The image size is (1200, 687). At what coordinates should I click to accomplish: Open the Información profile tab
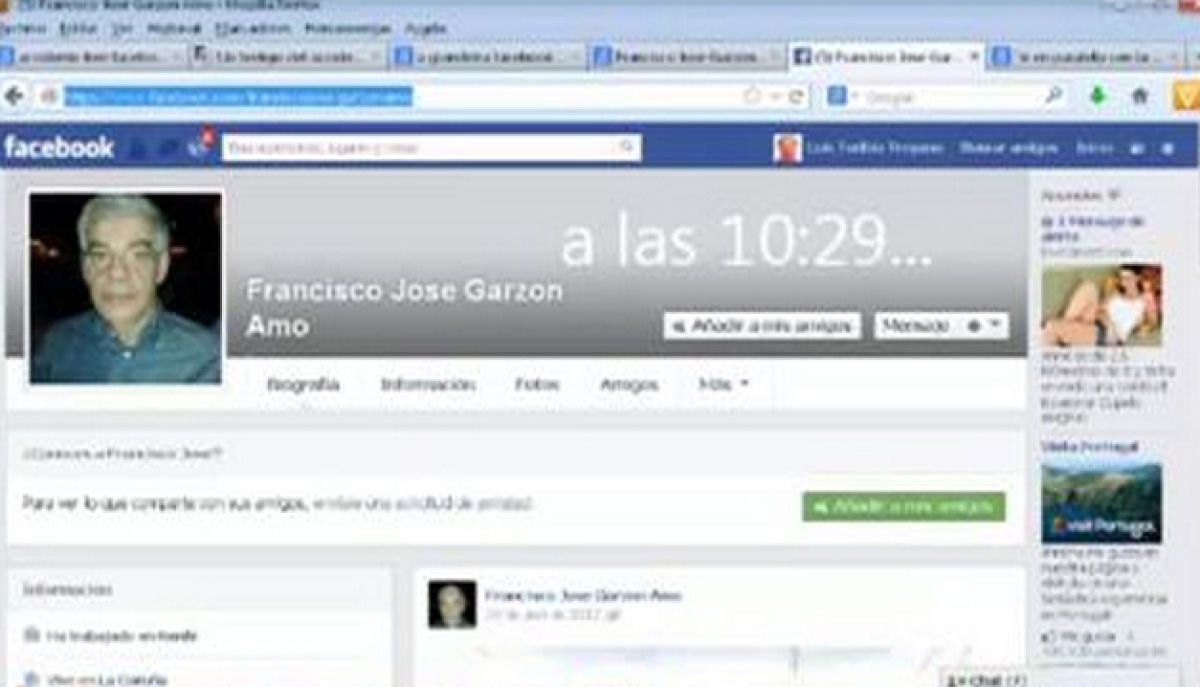pyautogui.click(x=427, y=385)
